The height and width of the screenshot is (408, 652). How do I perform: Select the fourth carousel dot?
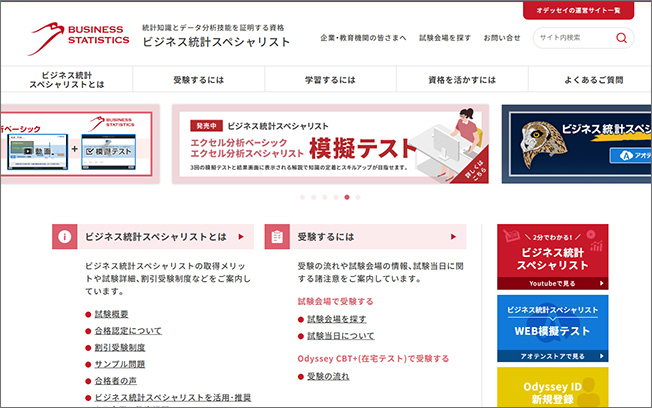(x=336, y=197)
